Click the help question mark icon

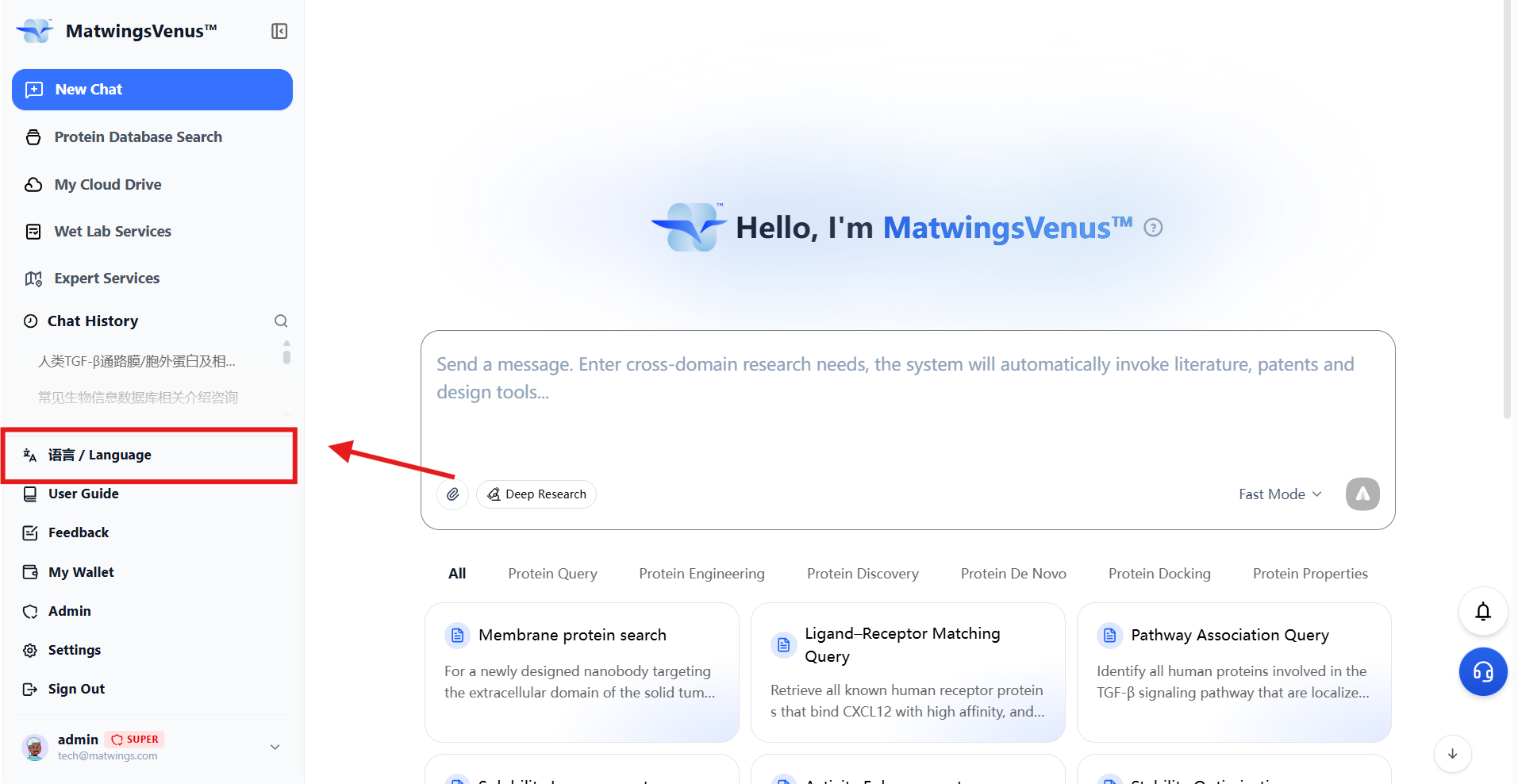point(1153,228)
